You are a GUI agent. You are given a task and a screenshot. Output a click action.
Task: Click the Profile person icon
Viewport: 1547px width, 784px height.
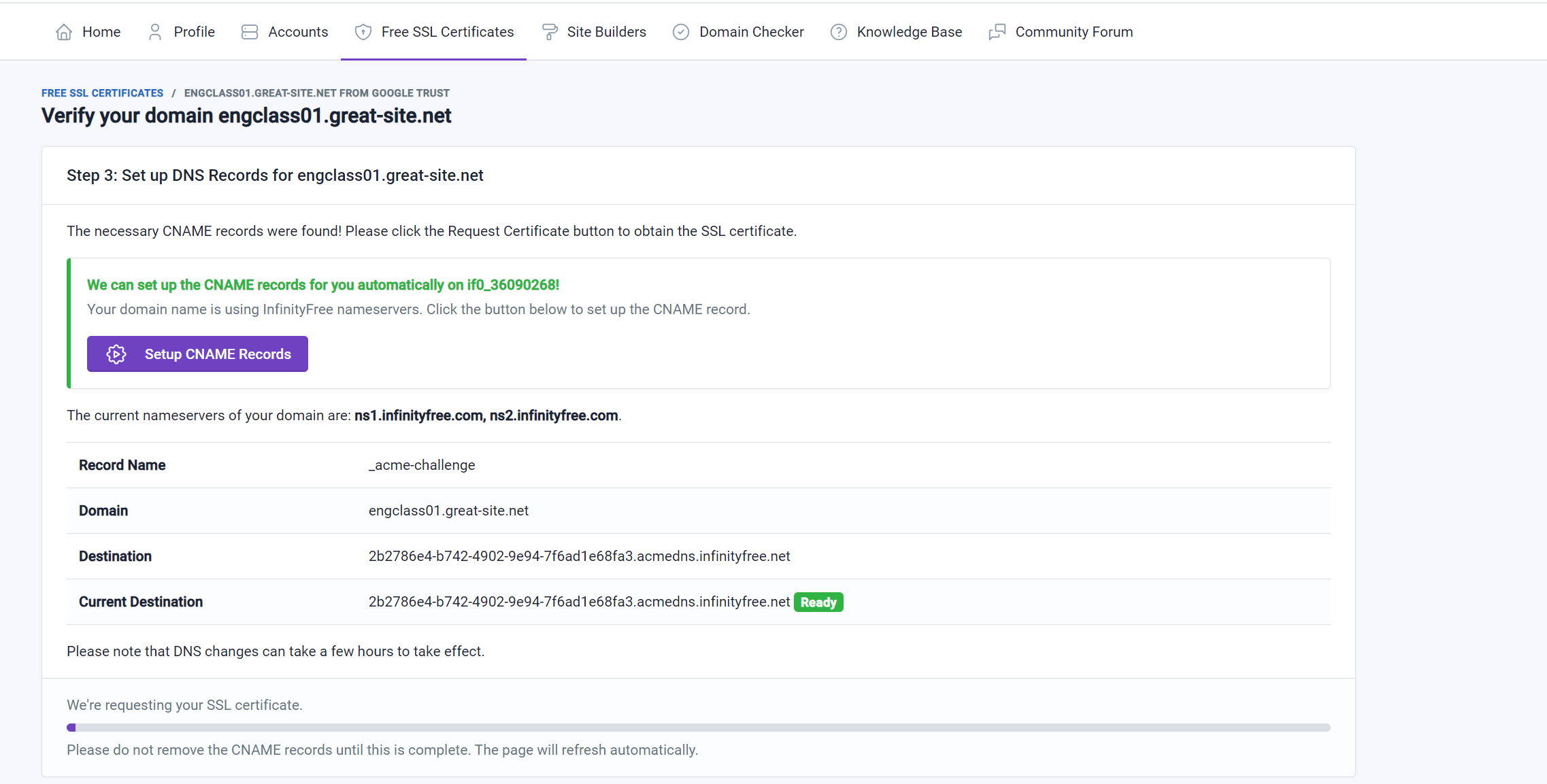(x=155, y=32)
